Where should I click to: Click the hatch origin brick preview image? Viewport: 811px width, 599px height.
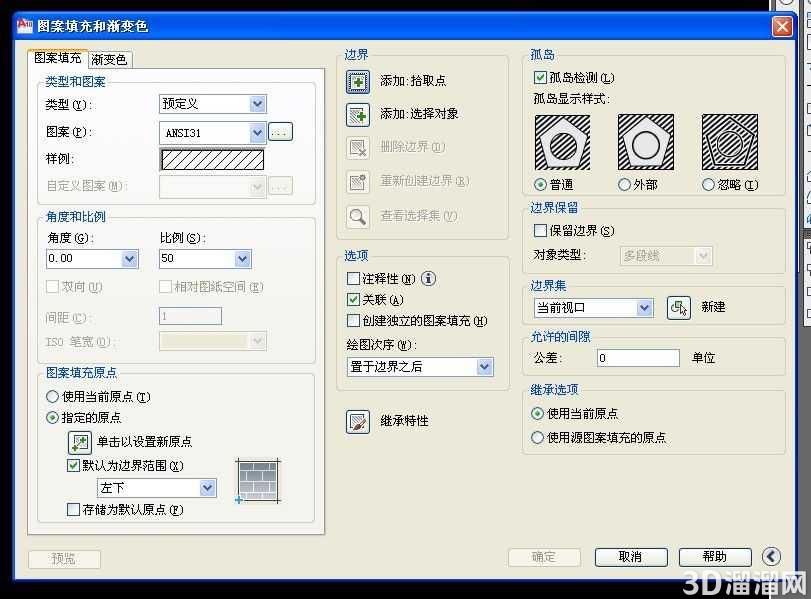click(258, 481)
